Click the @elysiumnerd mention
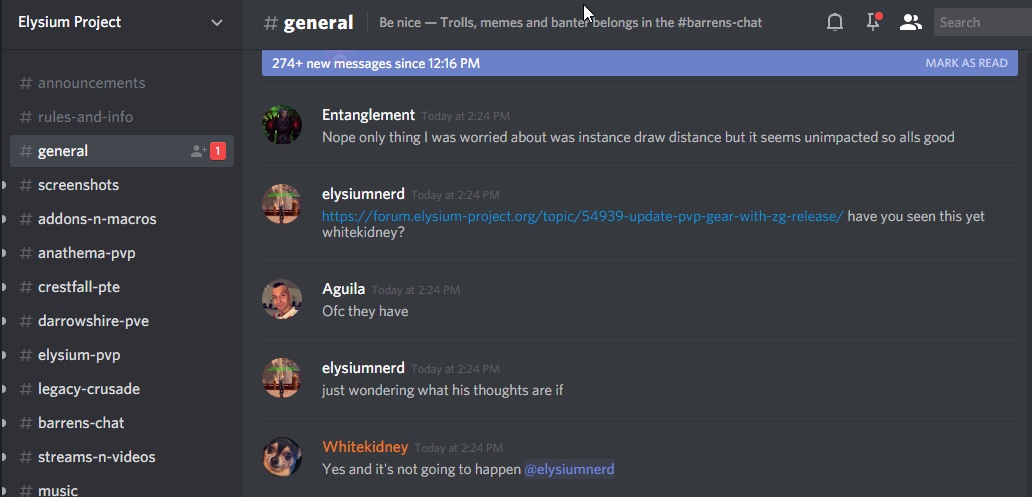The image size is (1032, 497). tap(569, 469)
